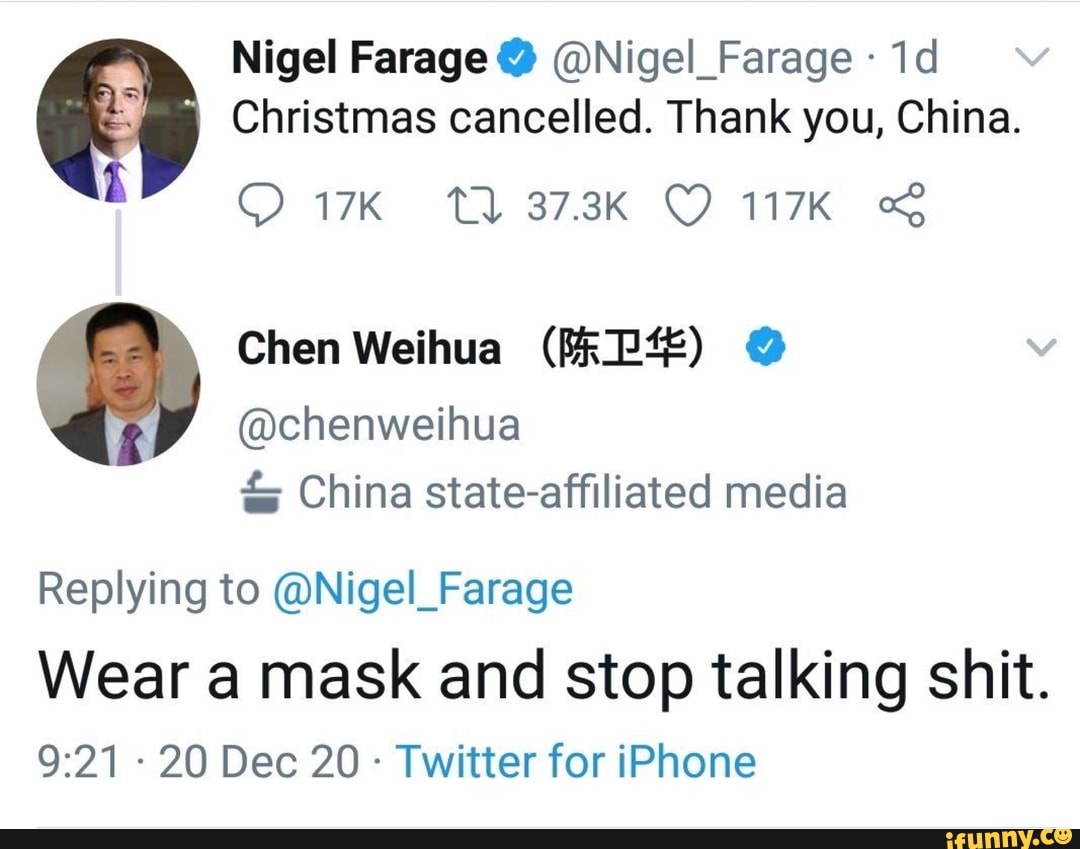
Task: Click the 'China state-affiliated media' label
Action: [x=572, y=492]
